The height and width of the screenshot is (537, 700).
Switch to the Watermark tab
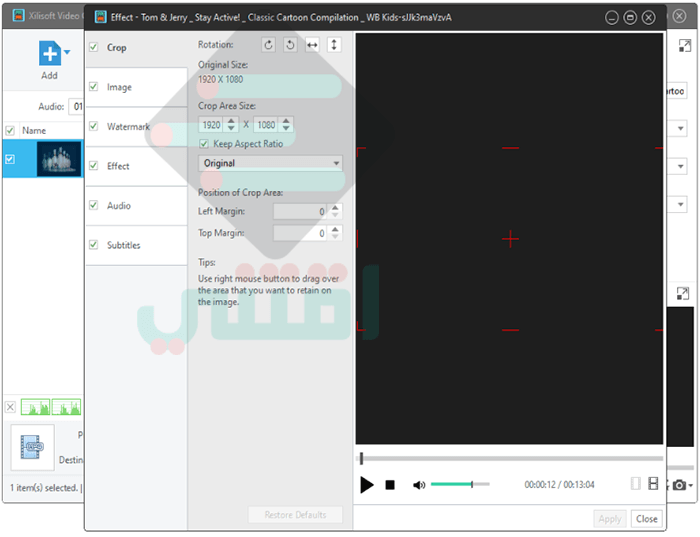(137, 126)
